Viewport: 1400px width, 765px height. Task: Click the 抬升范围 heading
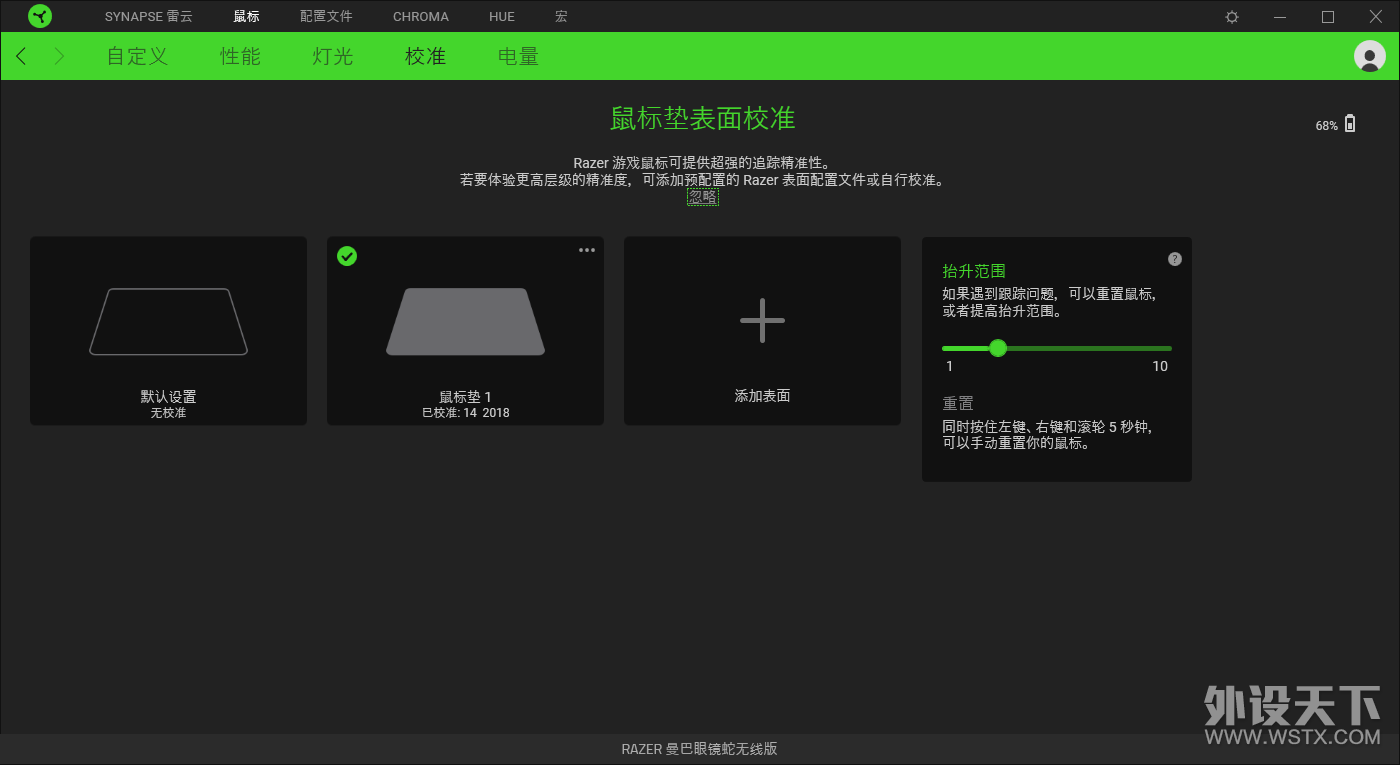pyautogui.click(x=974, y=271)
